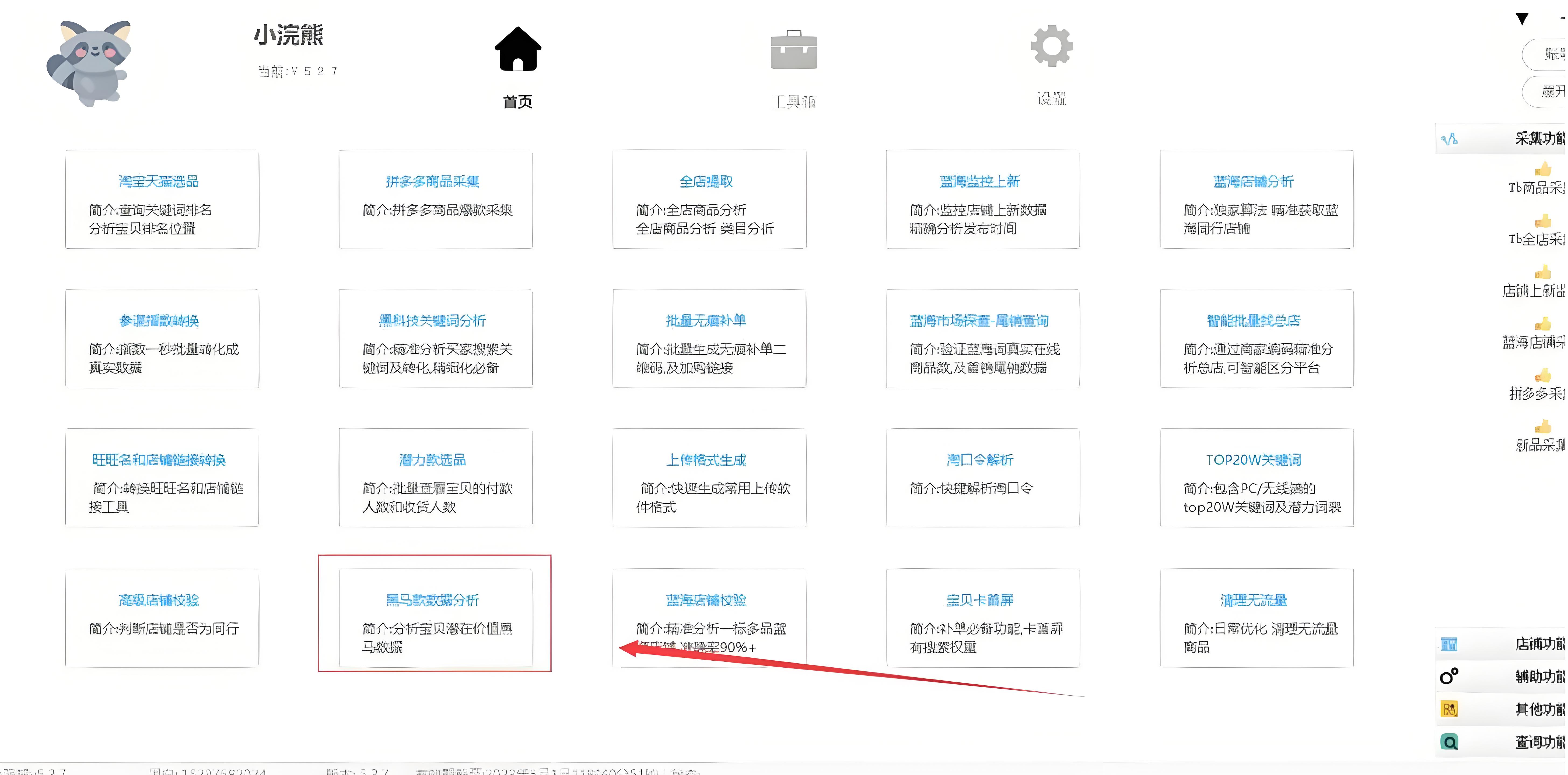Screen dimensions: 1568x775
Task: Open the 淘口令解析 card
Action: point(982,478)
